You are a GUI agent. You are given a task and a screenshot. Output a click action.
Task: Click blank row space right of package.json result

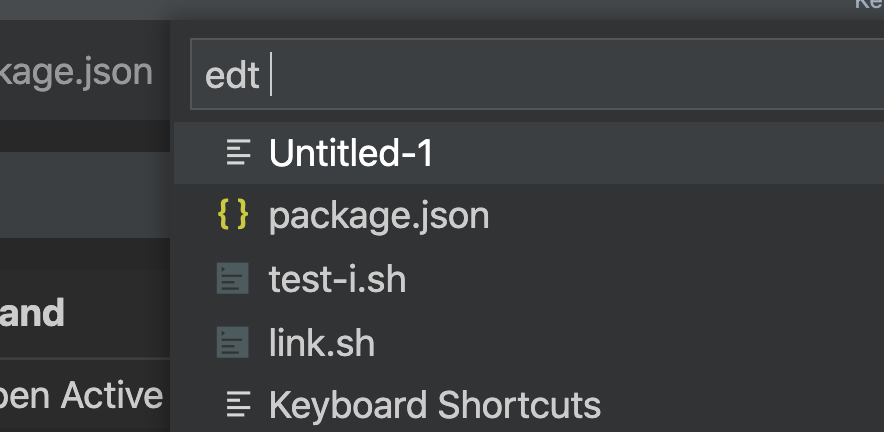tap(680, 215)
